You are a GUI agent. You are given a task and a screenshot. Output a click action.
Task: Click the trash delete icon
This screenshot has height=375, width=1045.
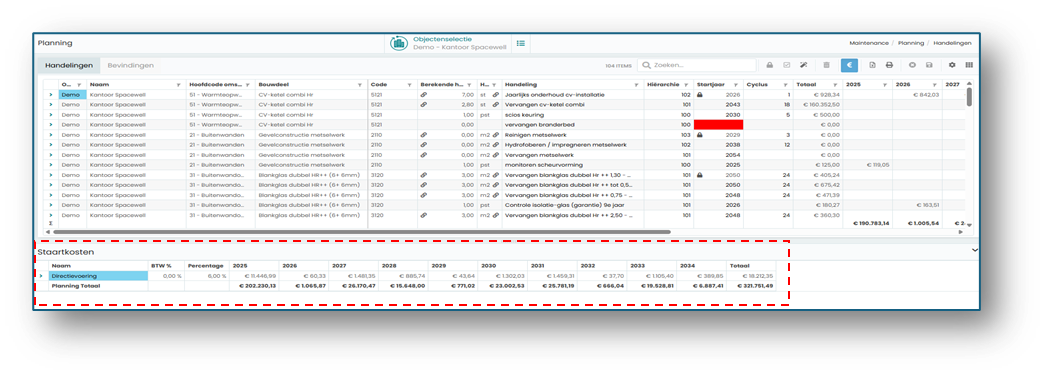click(x=826, y=65)
